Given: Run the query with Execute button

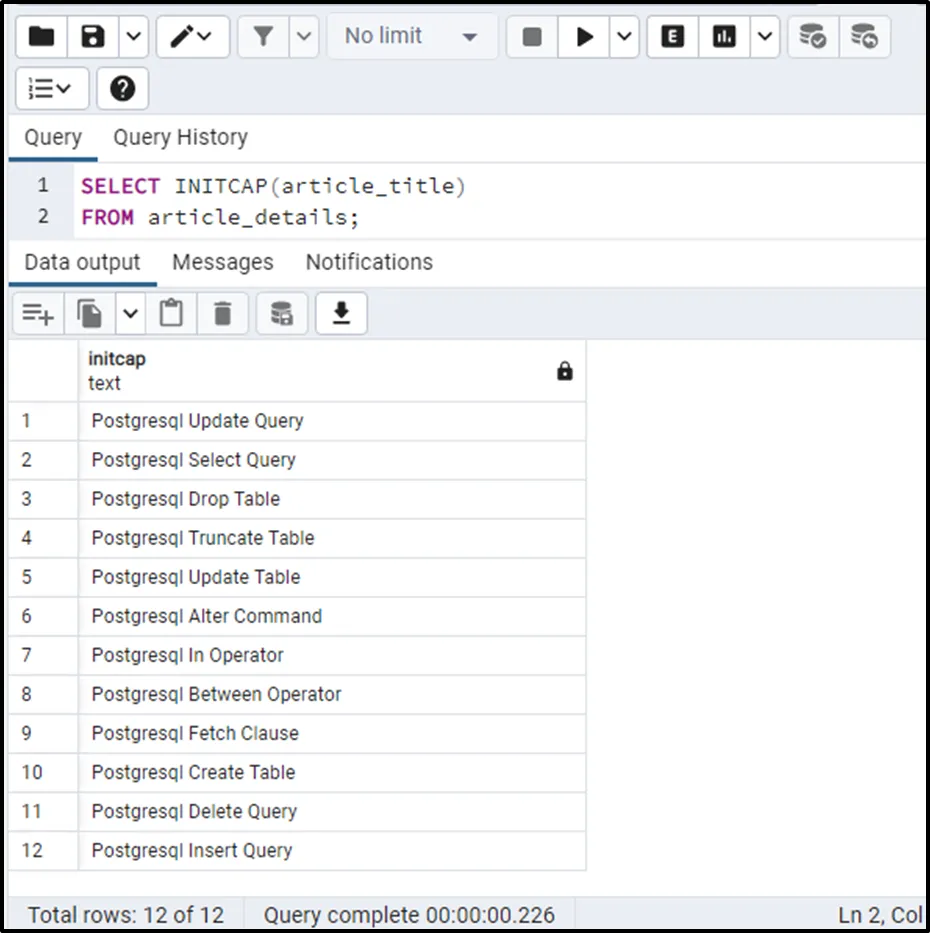Looking at the screenshot, I should pyautogui.click(x=585, y=37).
